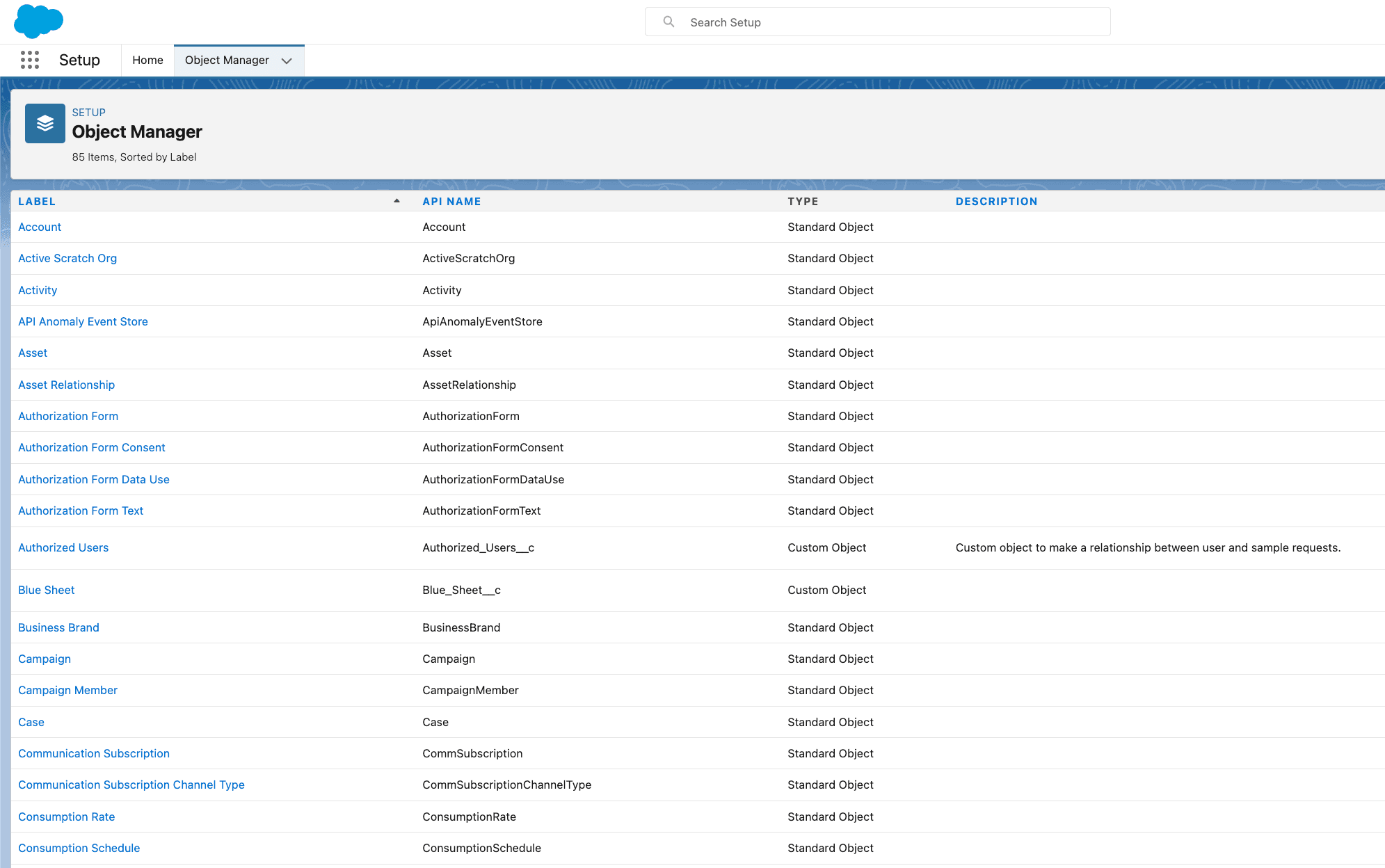Click the Authorized Users description text

pyautogui.click(x=1148, y=547)
